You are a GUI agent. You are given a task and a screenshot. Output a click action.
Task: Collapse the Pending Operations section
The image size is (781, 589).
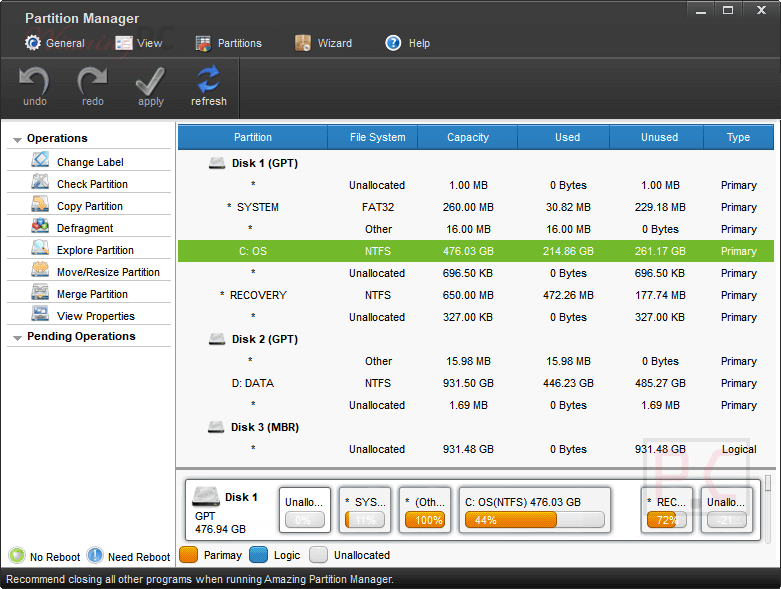(17, 338)
